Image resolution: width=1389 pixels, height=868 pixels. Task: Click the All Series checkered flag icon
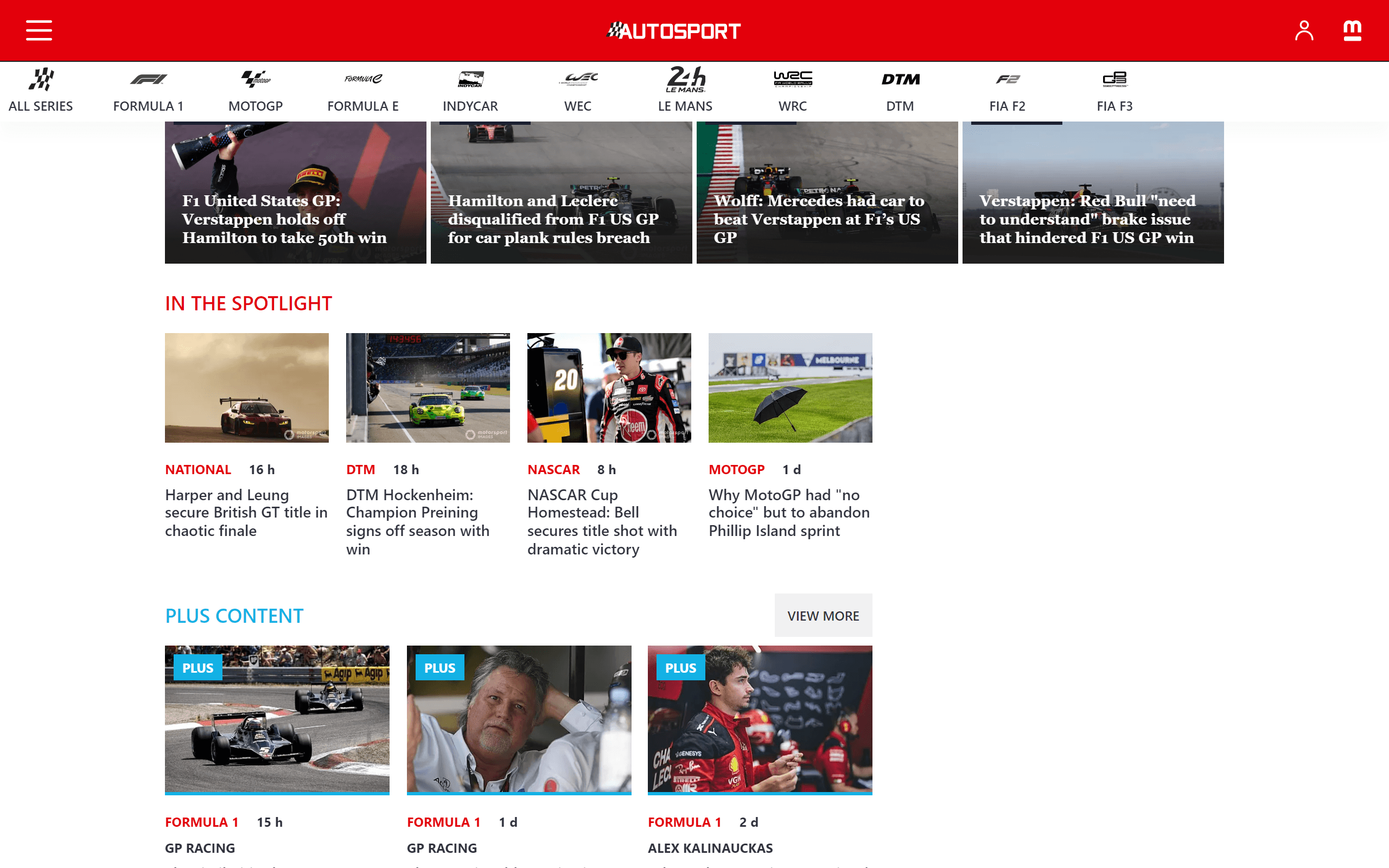pos(41,79)
